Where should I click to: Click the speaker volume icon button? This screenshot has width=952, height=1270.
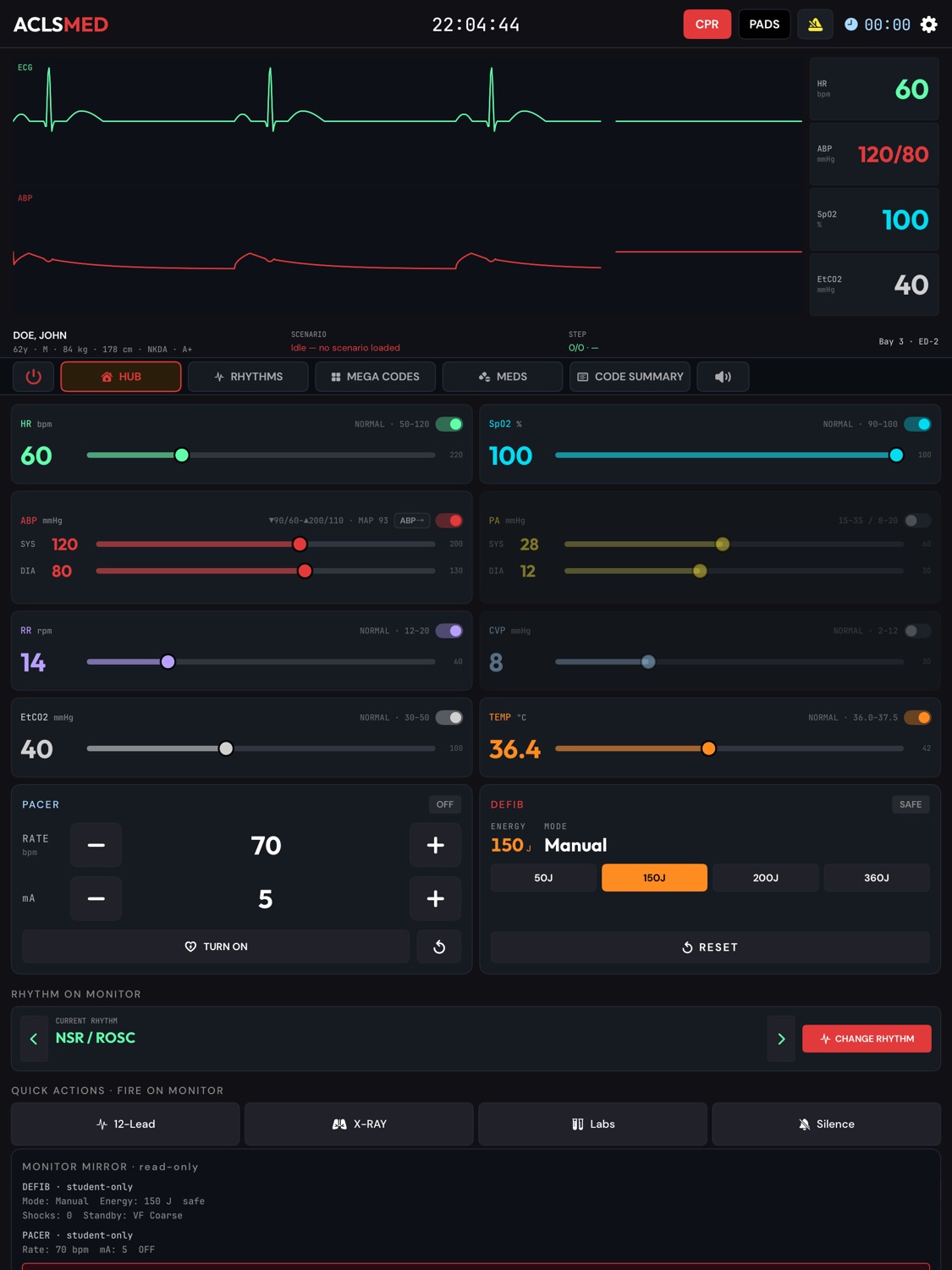(723, 377)
